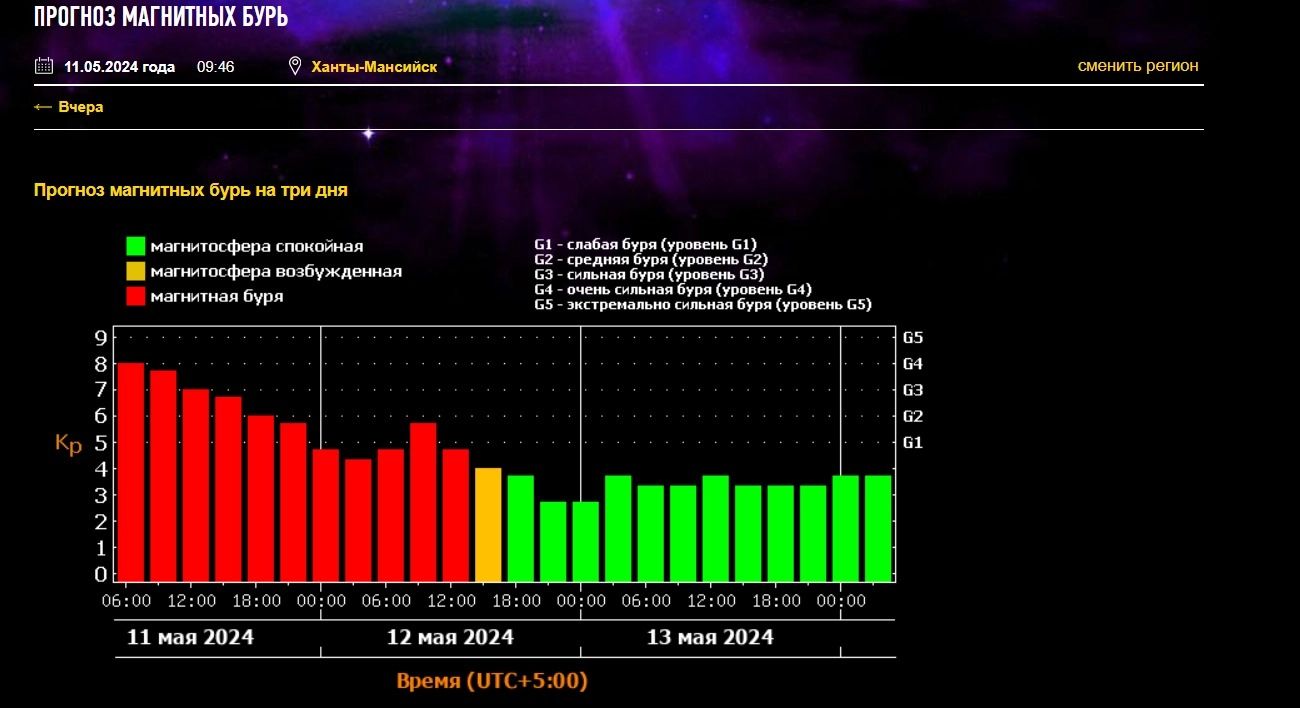The image size is (1300, 708).
Task: Click the 11 мая 2024 date label
Action: tap(190, 637)
